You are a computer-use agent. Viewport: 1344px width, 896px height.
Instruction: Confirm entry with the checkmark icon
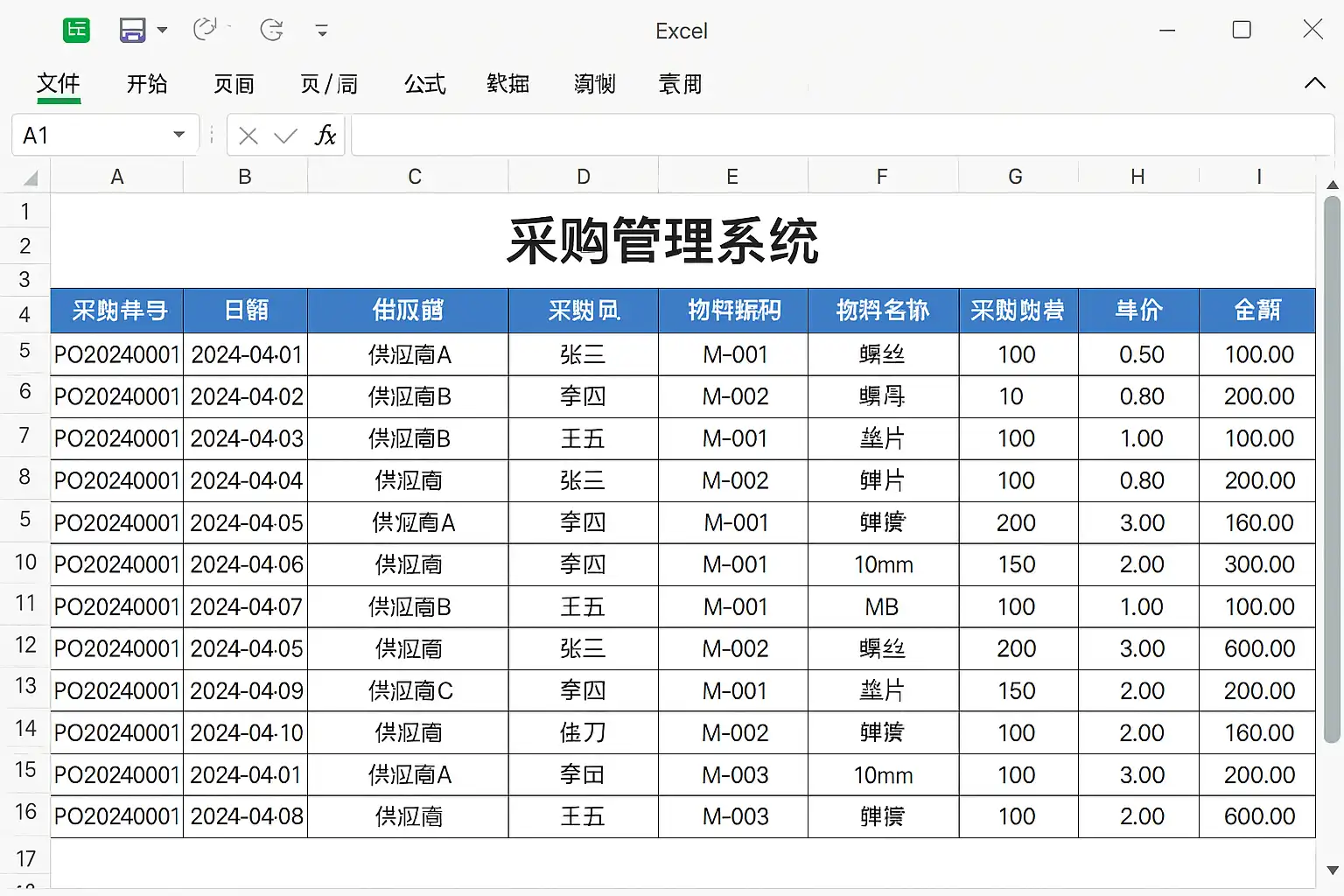pyautogui.click(x=285, y=136)
